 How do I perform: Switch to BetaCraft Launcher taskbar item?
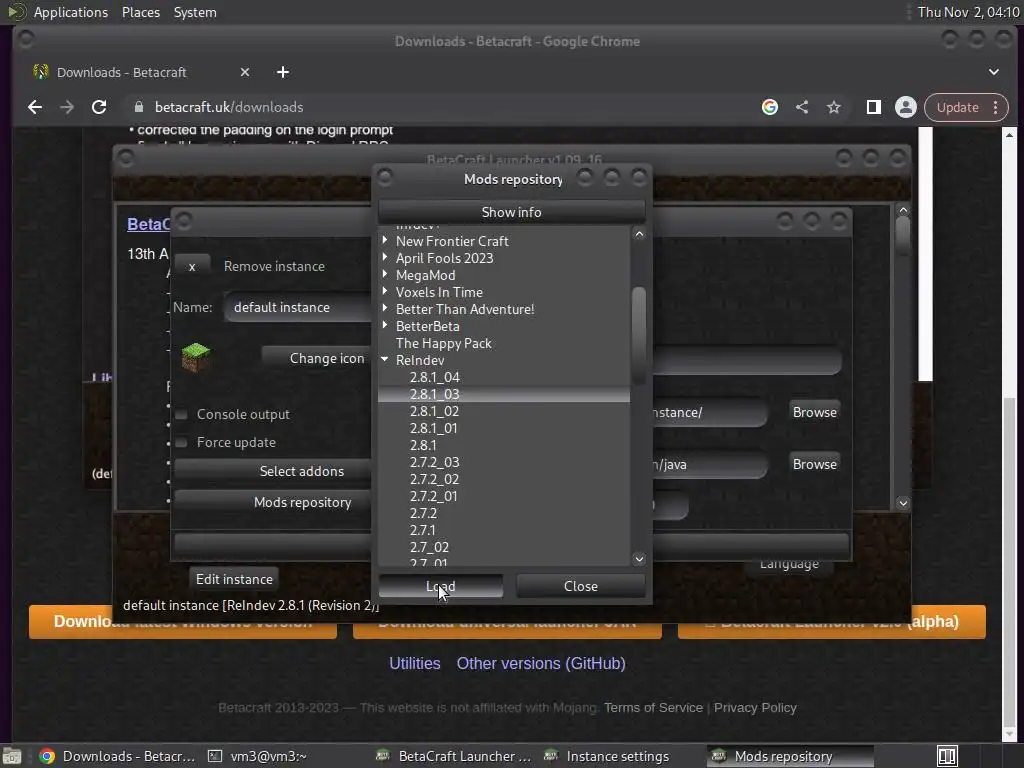coord(454,756)
